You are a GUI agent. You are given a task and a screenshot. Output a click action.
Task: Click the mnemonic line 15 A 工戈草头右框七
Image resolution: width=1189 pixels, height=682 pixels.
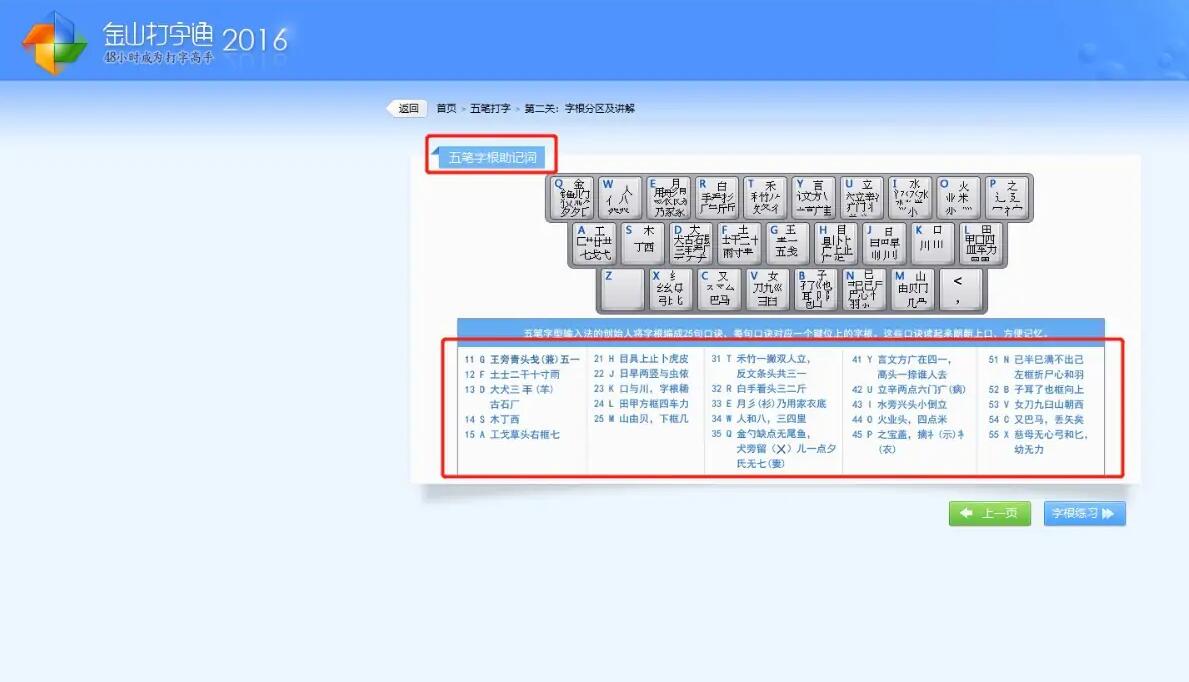coord(512,435)
